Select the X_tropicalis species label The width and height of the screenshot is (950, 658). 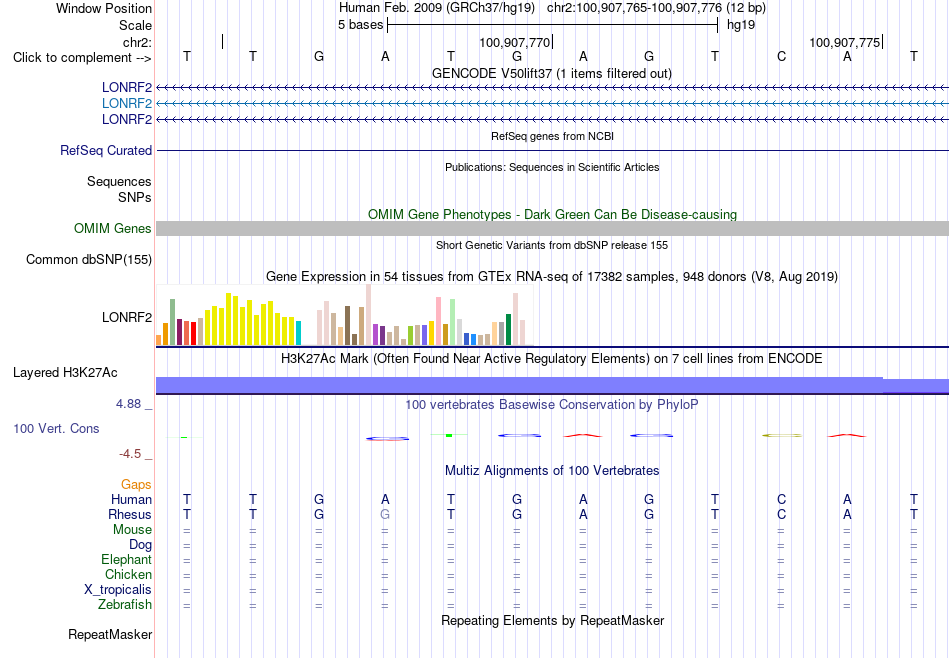(118, 590)
